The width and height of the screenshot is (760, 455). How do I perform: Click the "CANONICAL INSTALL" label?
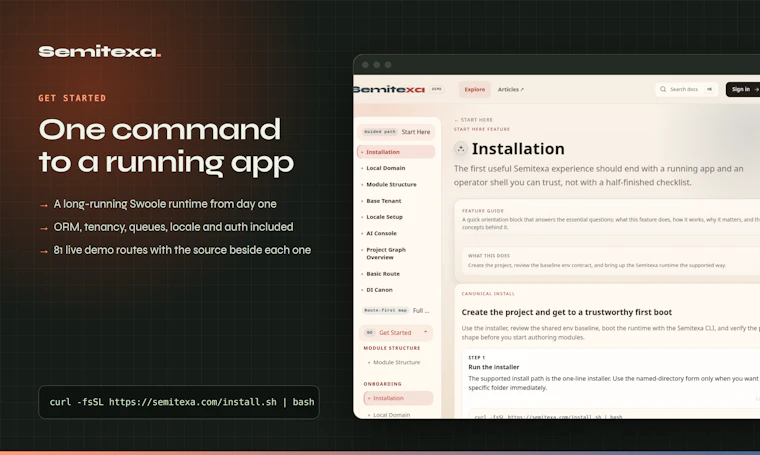point(488,294)
